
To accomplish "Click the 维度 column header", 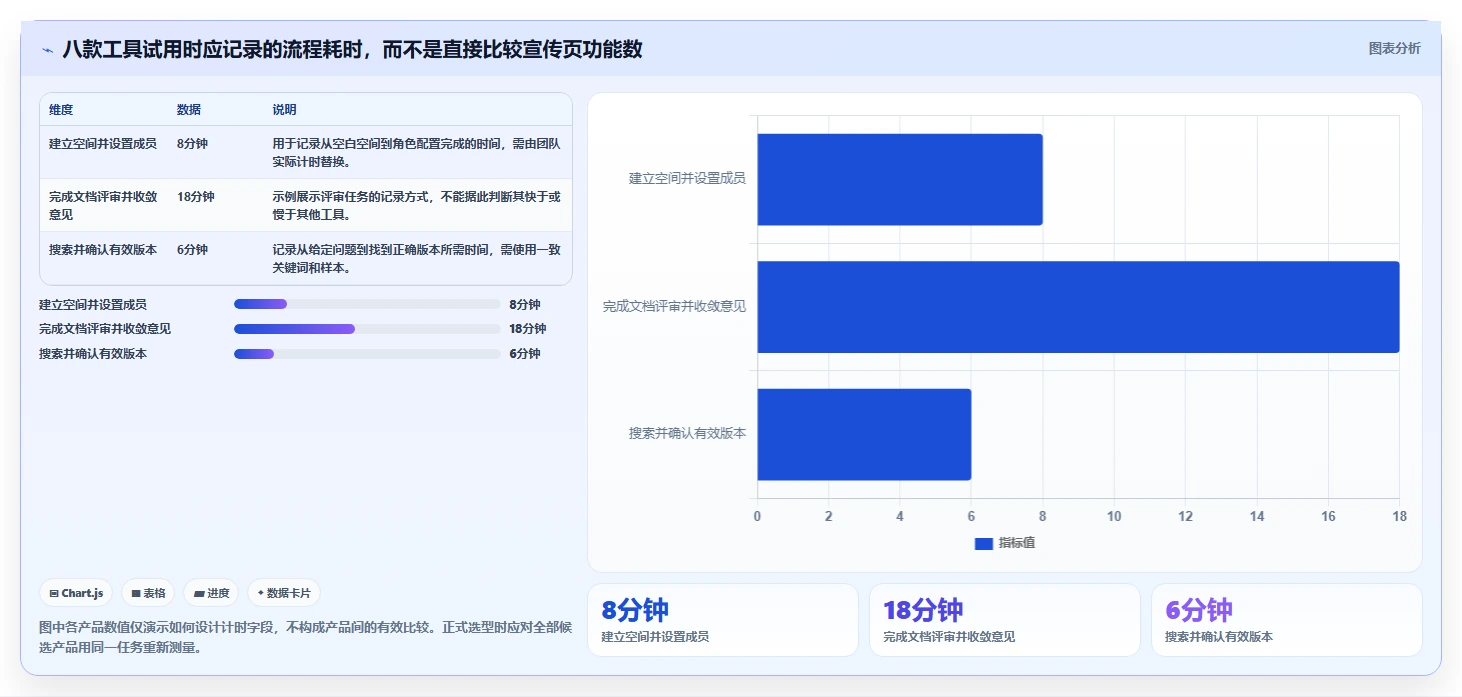I will coord(61,110).
